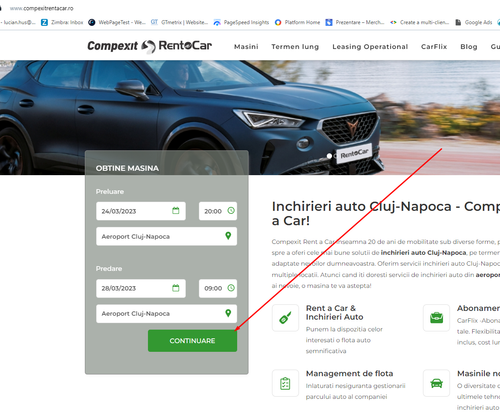Screen dimensions: 500x416
Task: Click the Zimbra bookmark icon
Action: coord(44,22)
